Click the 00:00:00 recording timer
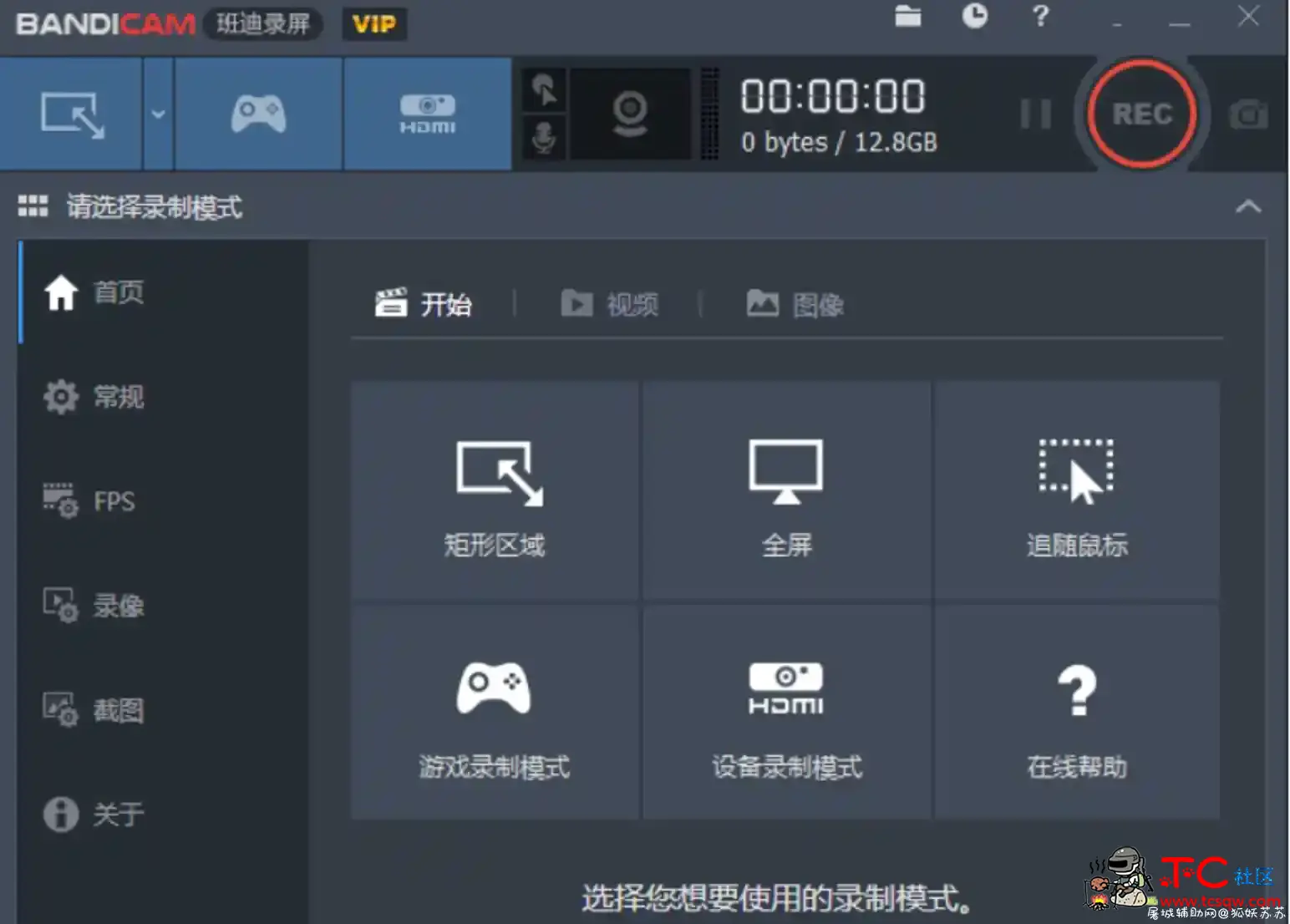 [x=833, y=96]
